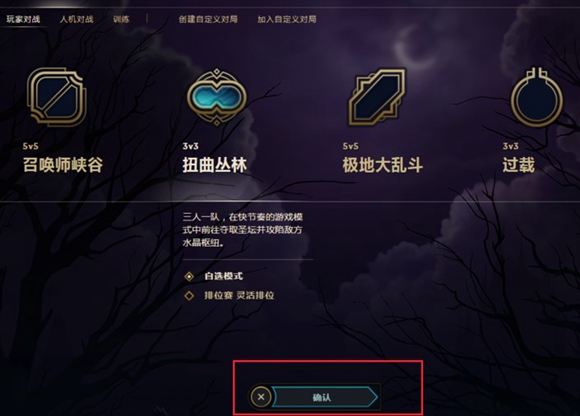Click the 扭曲丛林 title text
Viewport: 580px width, 416px height.
click(215, 165)
